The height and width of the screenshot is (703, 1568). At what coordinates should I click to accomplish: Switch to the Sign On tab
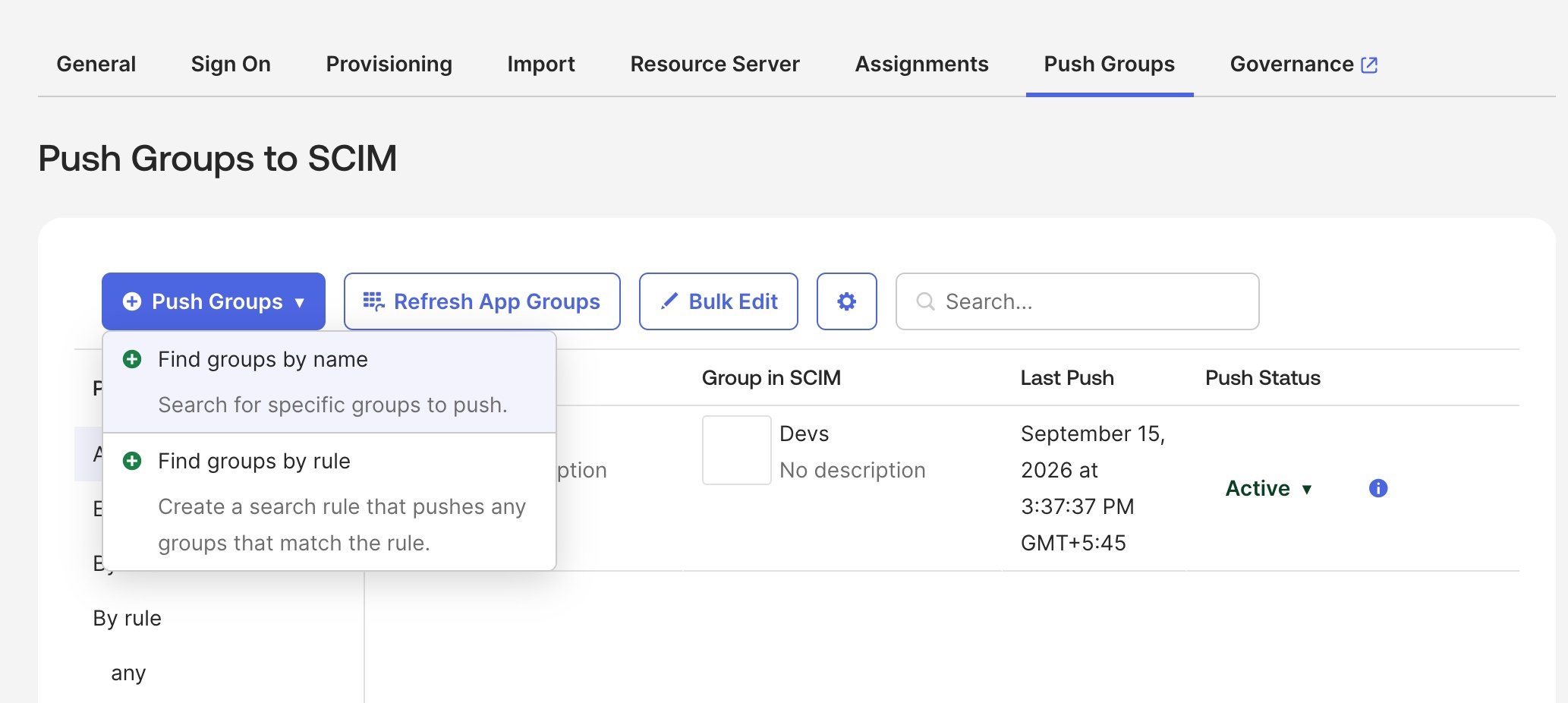231,64
